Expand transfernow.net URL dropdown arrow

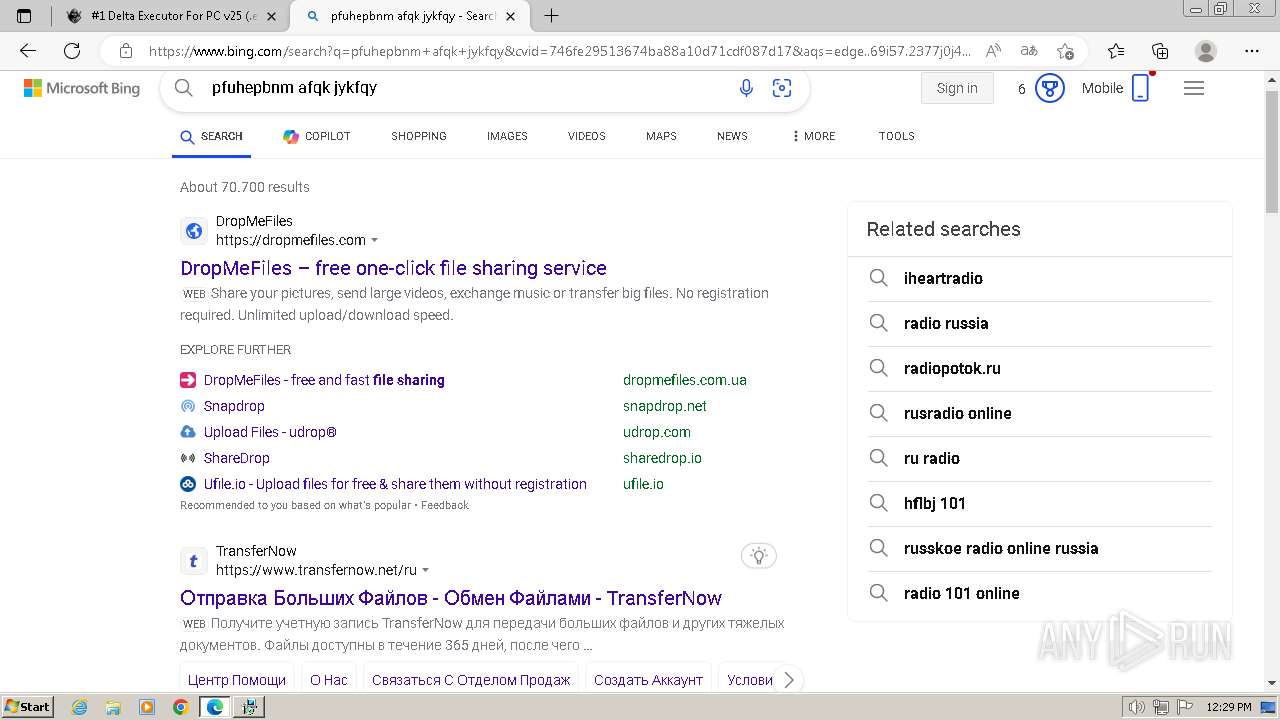tap(426, 570)
